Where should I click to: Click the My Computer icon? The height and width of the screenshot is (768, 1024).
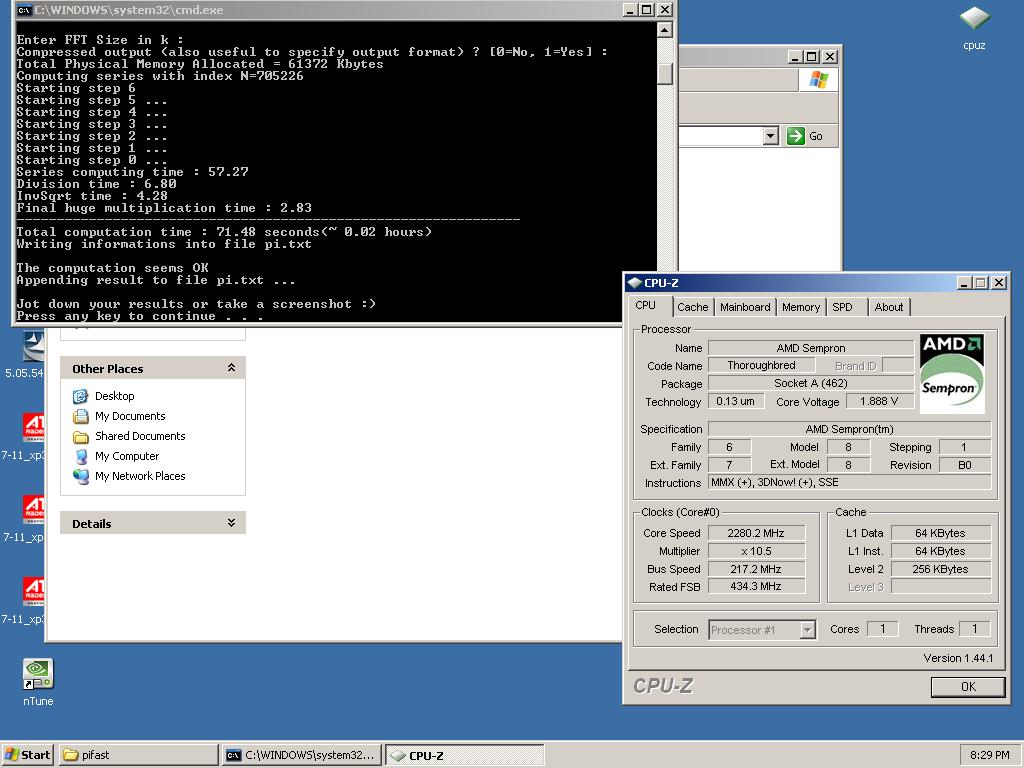point(80,456)
